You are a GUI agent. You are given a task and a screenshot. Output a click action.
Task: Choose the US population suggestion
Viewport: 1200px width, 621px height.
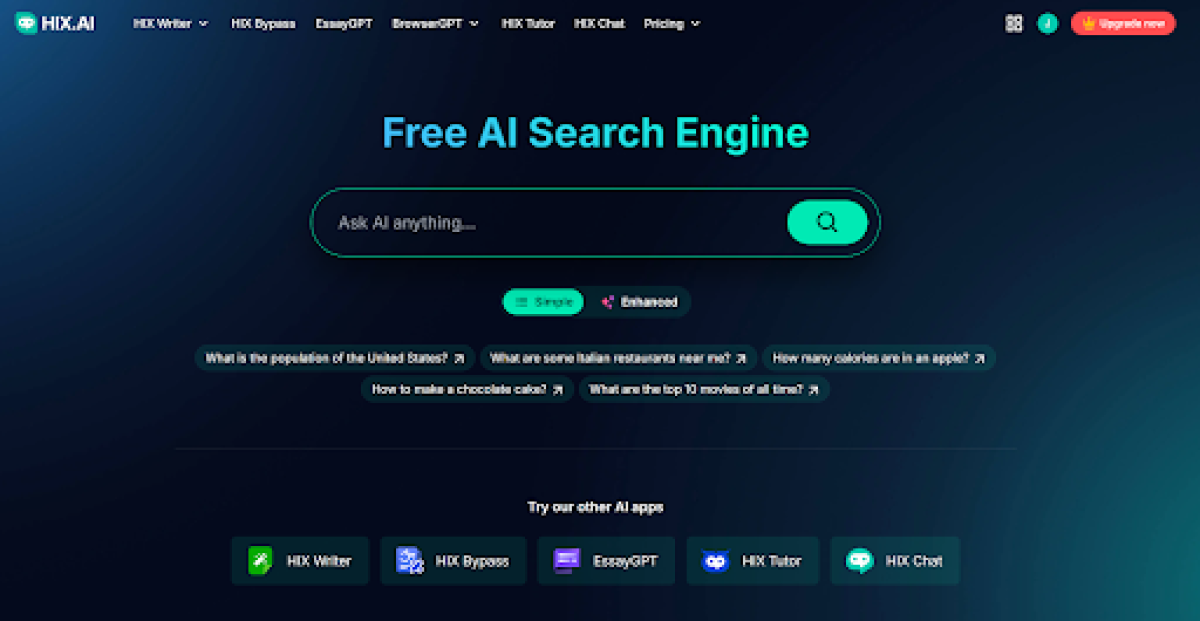click(335, 358)
